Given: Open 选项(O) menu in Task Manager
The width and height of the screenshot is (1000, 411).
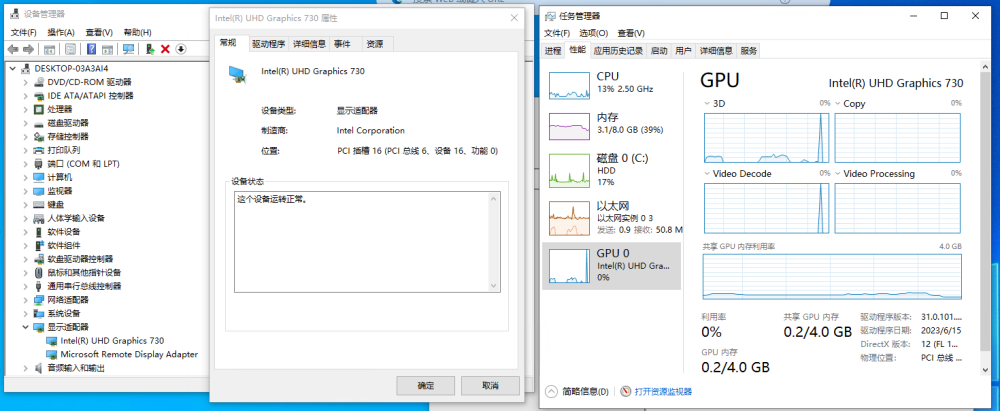Looking at the screenshot, I should (x=593, y=33).
